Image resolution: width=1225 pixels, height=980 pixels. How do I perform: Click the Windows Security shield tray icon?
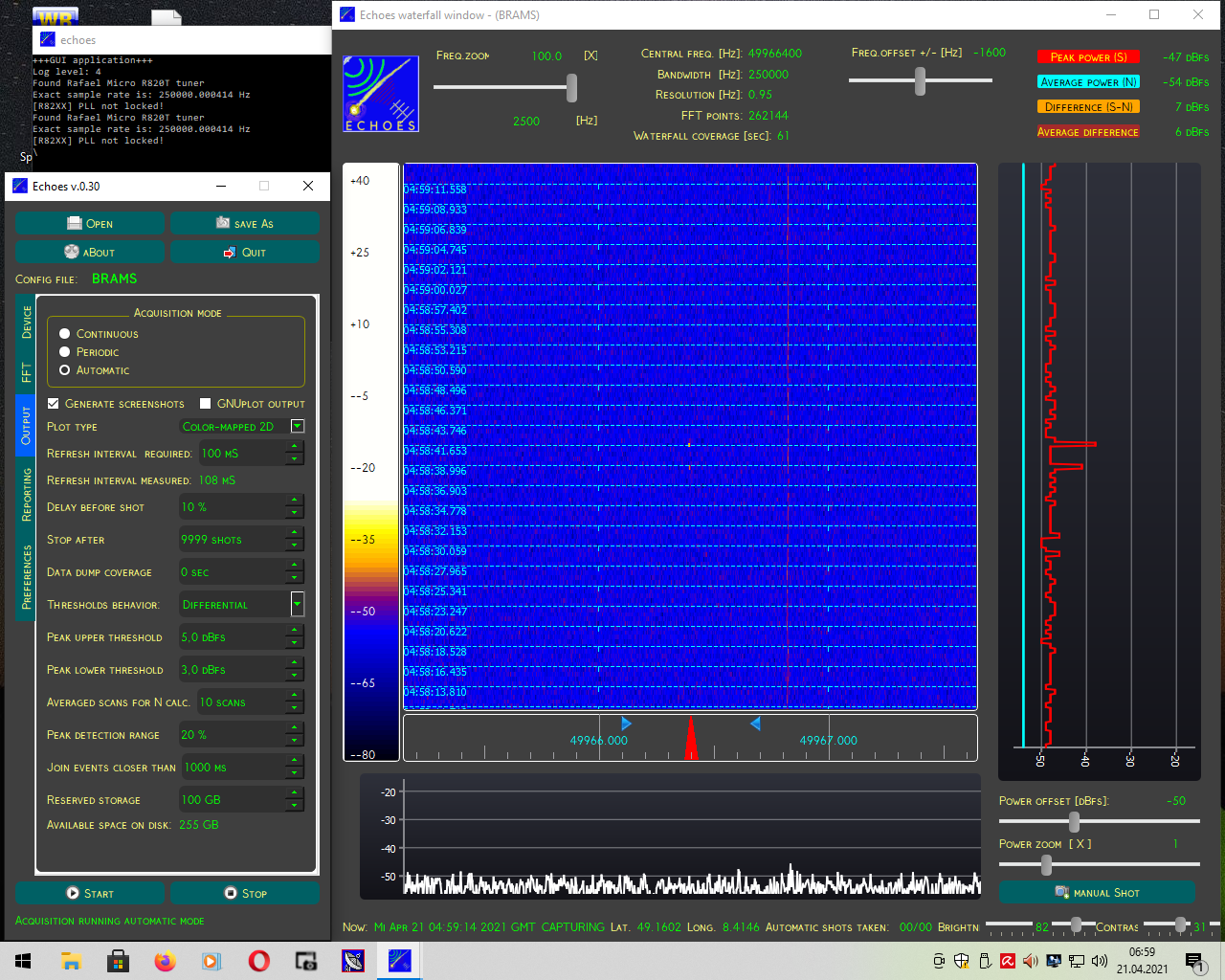[962, 961]
